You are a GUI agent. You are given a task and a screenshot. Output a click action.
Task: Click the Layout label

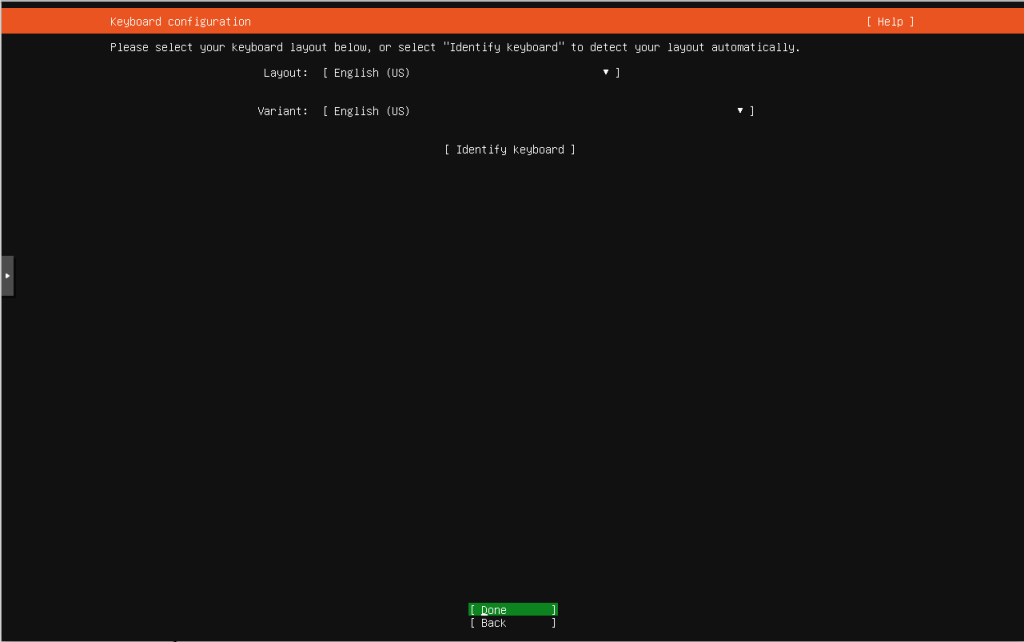285,73
